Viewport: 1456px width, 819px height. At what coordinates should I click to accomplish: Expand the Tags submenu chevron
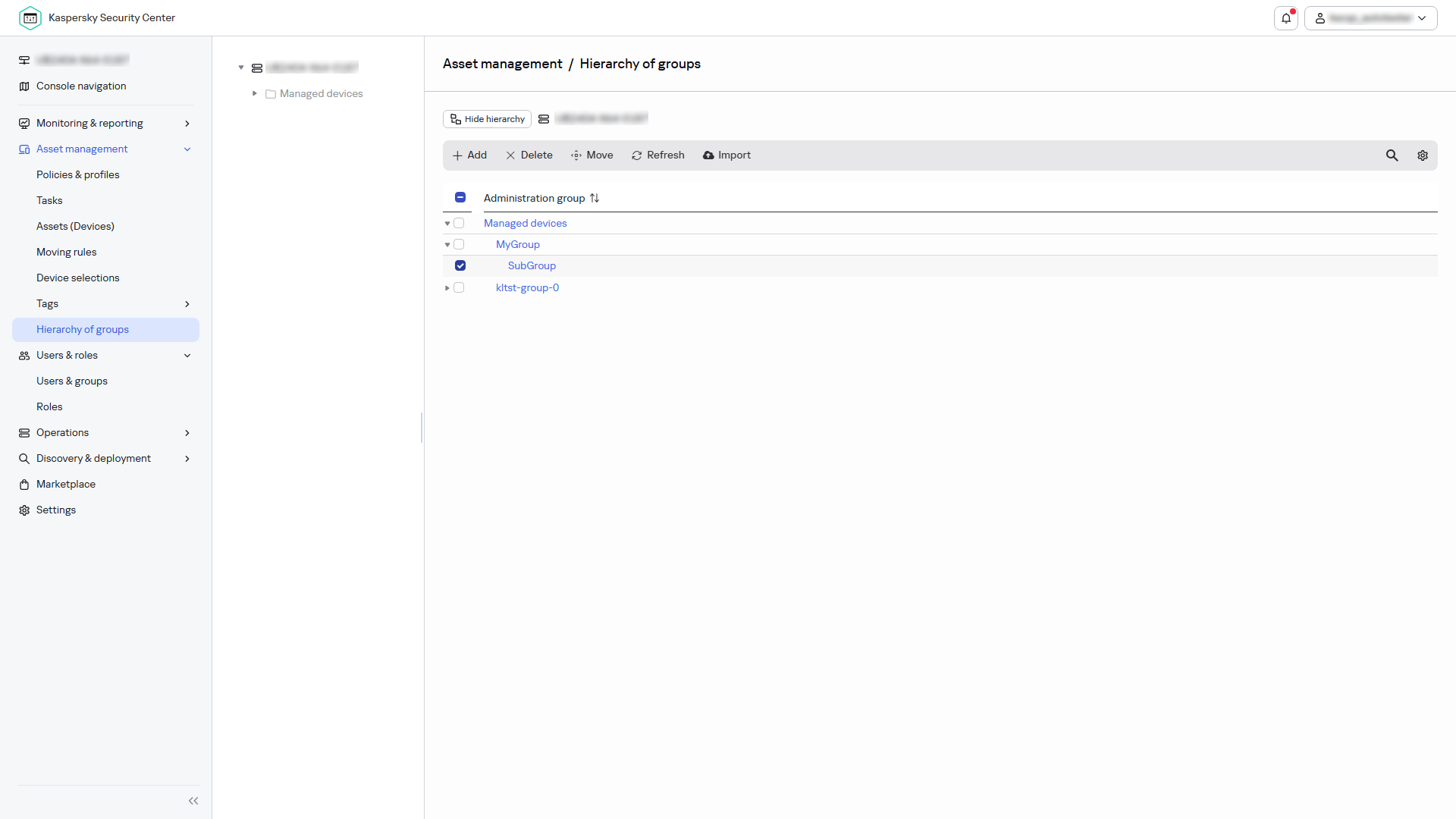click(x=187, y=304)
